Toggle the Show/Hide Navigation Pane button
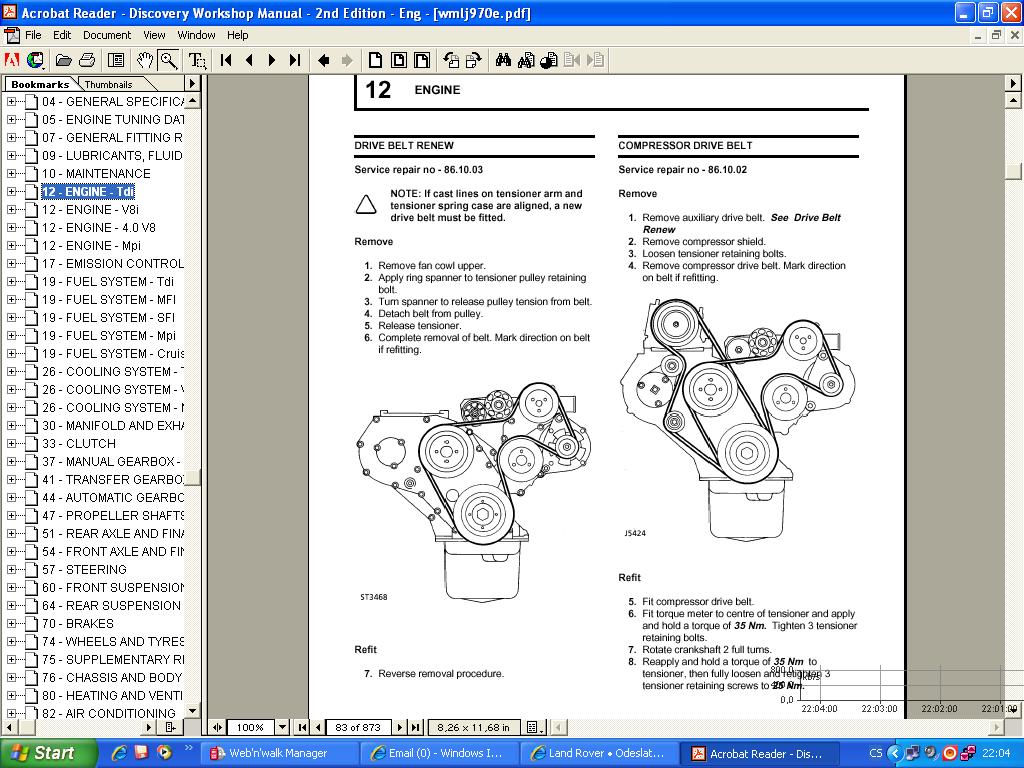Viewport: 1024px width, 768px height. pos(116,60)
